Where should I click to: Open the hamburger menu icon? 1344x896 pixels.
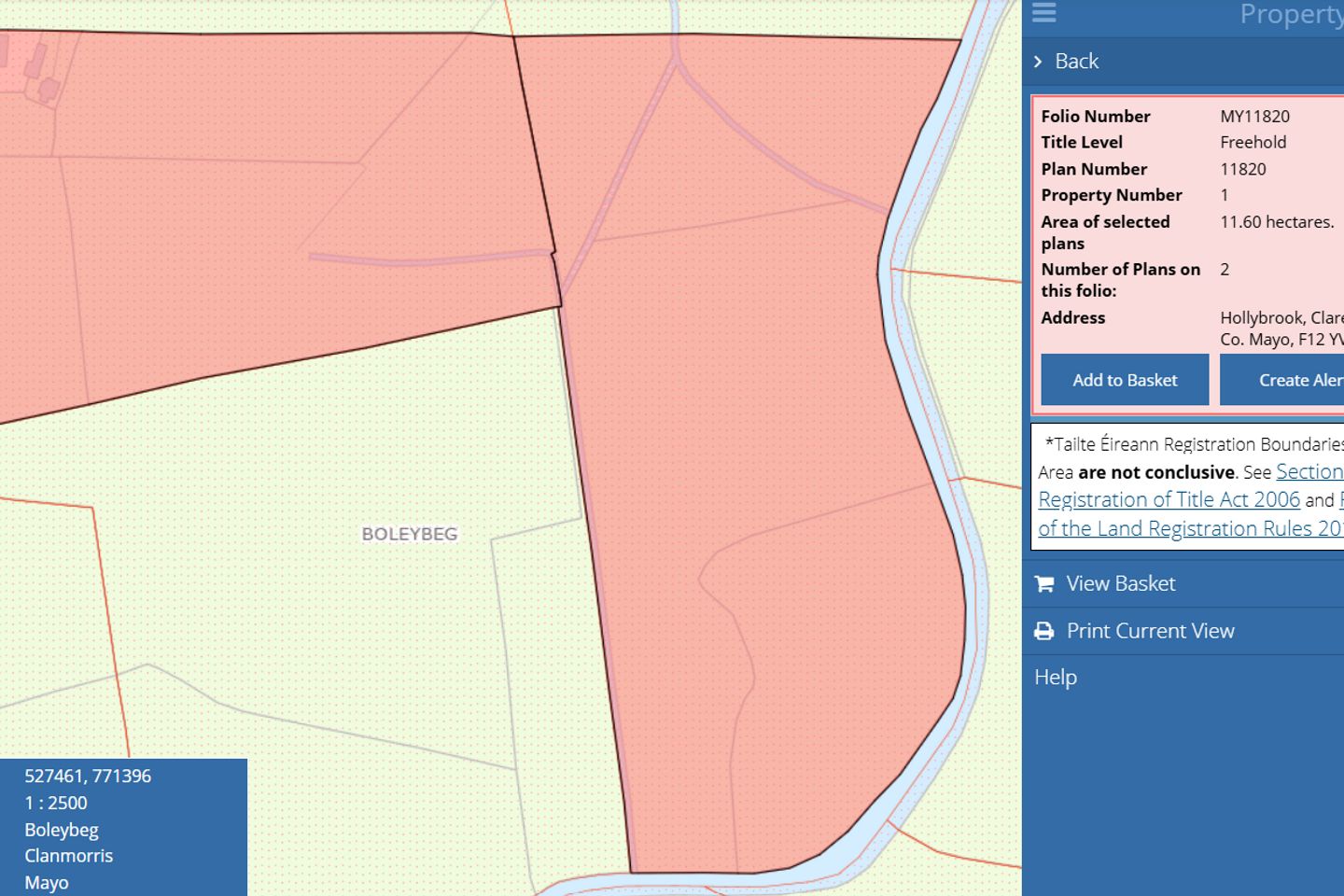[x=1043, y=13]
